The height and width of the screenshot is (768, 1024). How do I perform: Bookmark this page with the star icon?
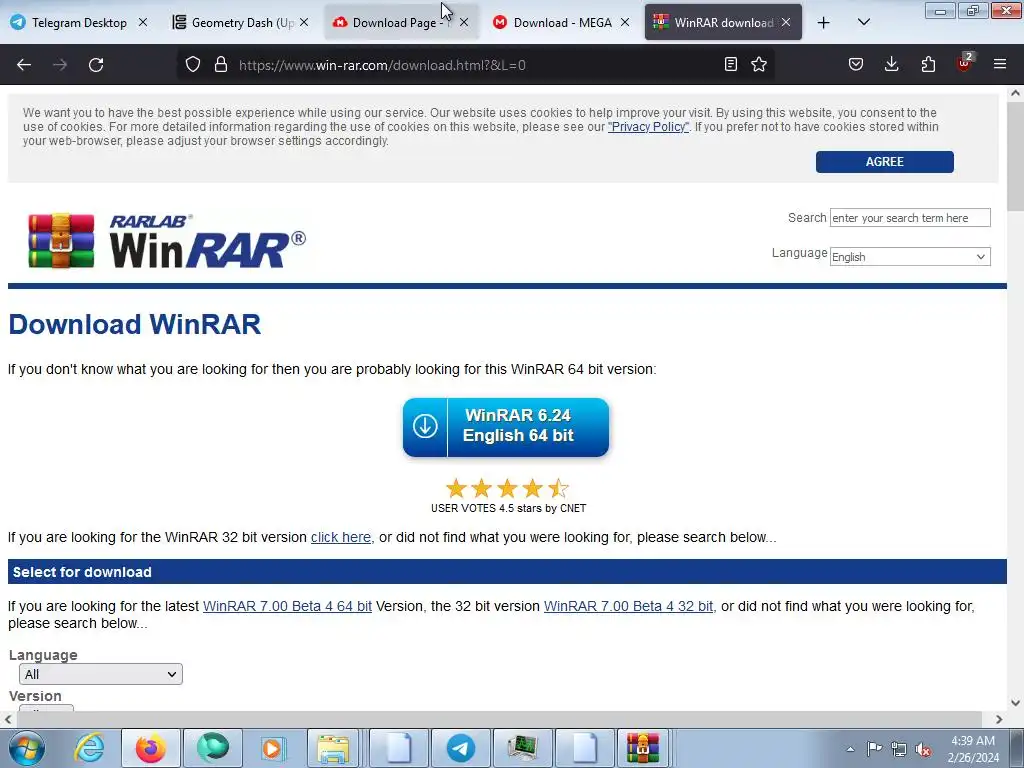point(759,65)
